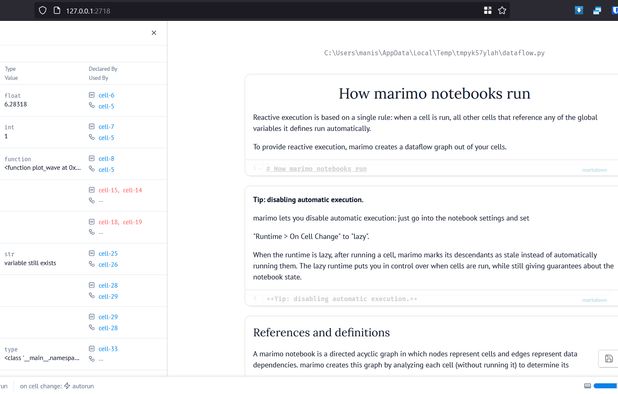
Task: Click the declared-by icon next to cell-6
Action: 92,95
